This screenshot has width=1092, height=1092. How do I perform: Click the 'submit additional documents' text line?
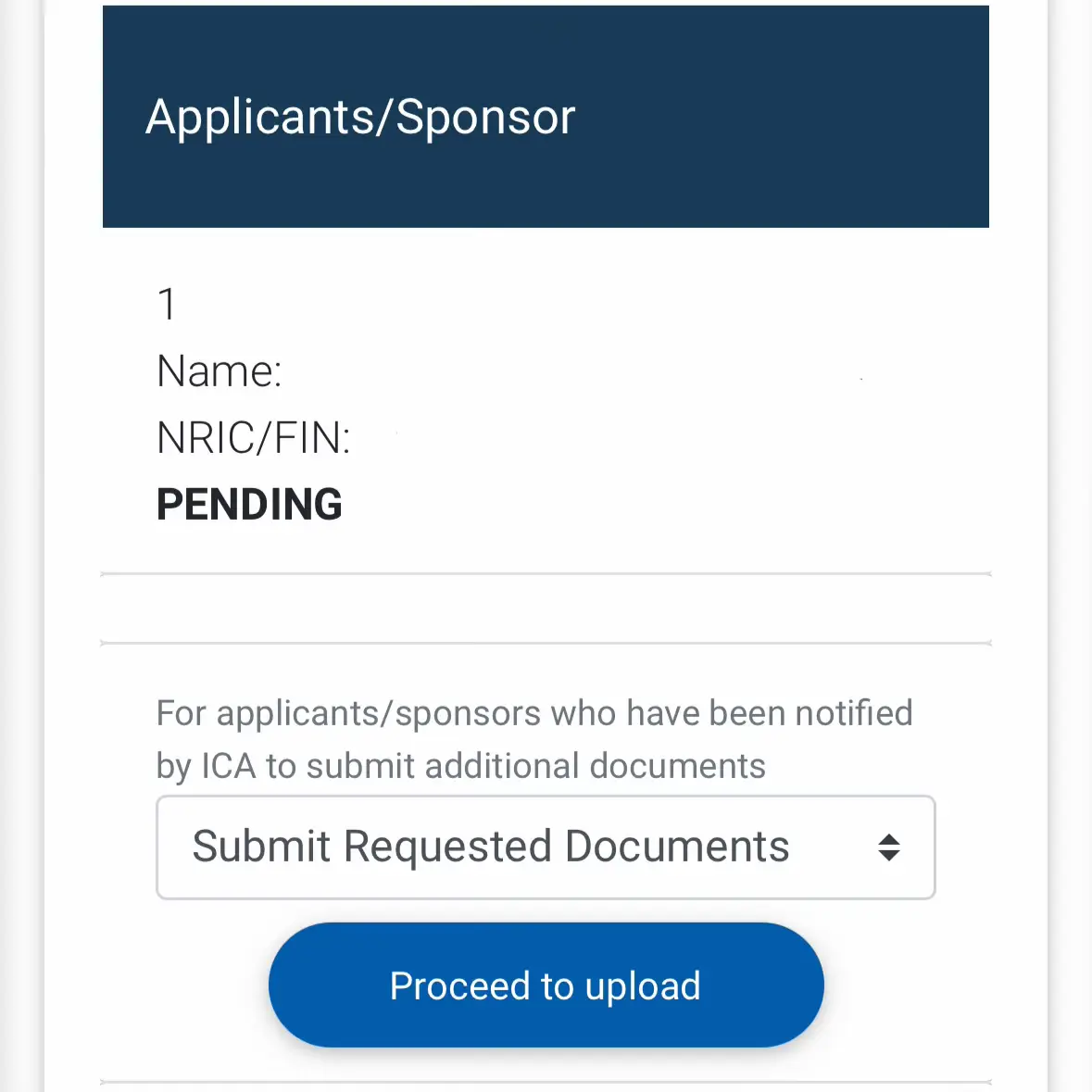coord(461,766)
